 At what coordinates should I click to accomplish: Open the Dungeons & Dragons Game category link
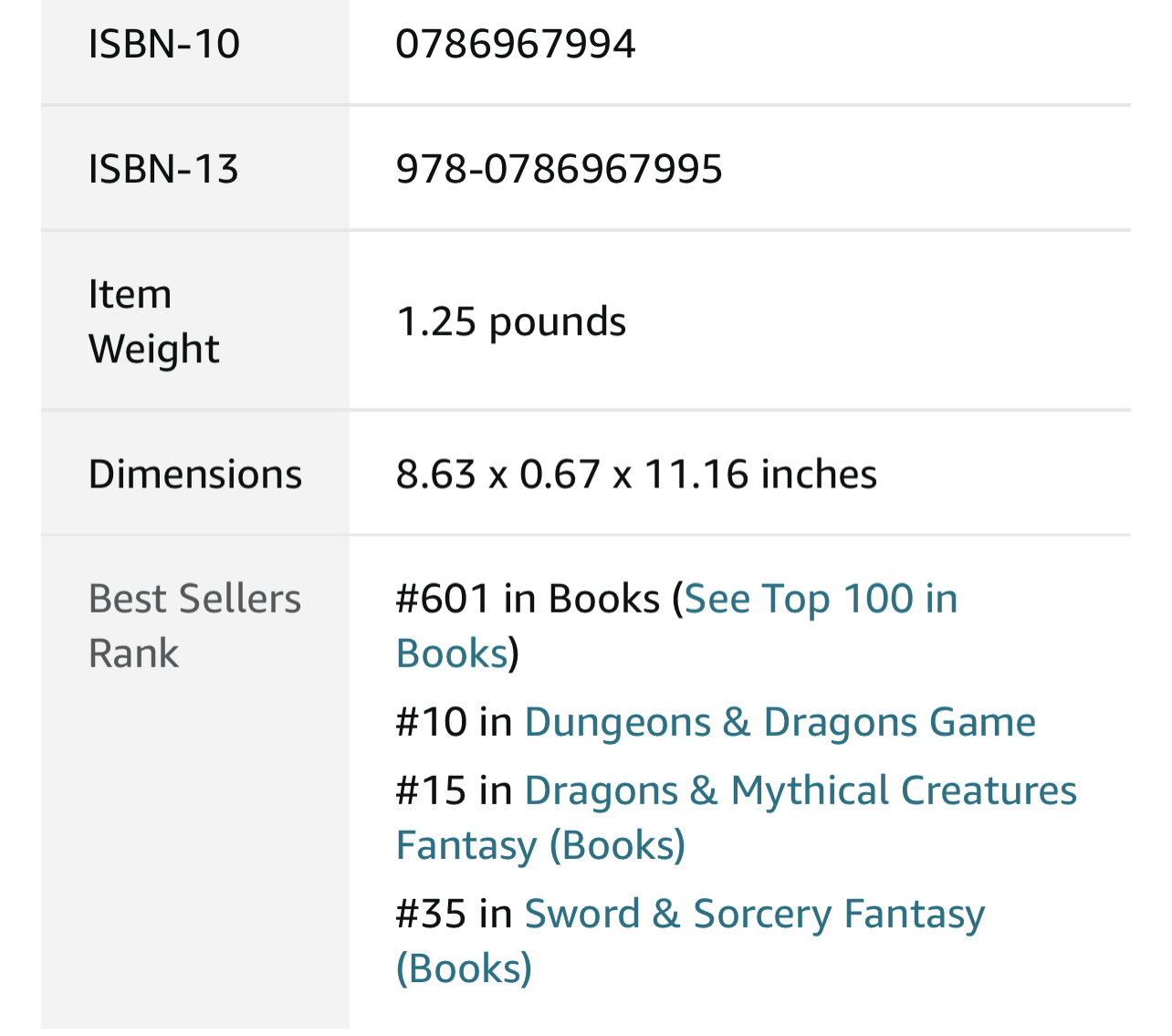[x=780, y=723]
